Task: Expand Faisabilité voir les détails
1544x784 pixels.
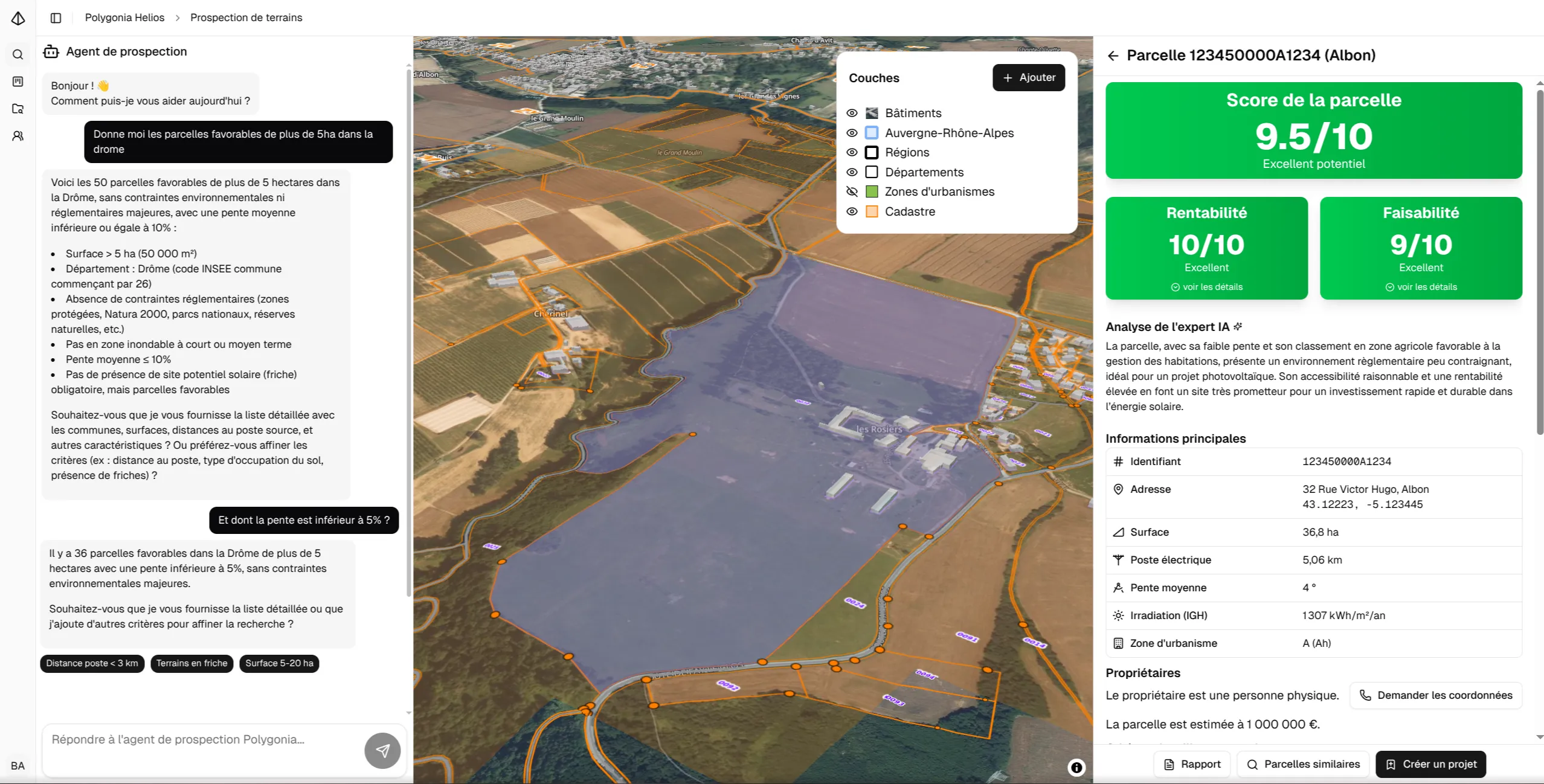Action: 1421,287
